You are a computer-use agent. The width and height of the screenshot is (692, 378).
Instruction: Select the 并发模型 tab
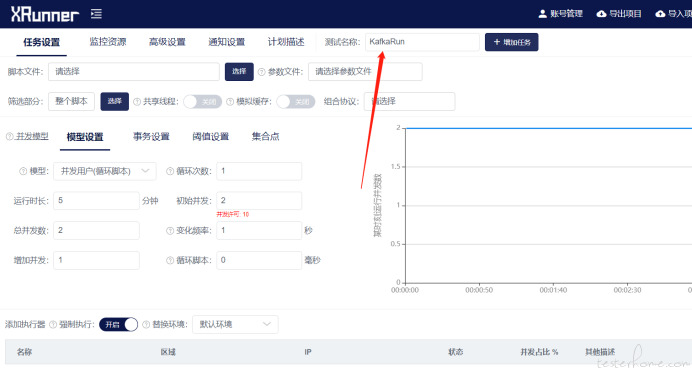point(32,137)
